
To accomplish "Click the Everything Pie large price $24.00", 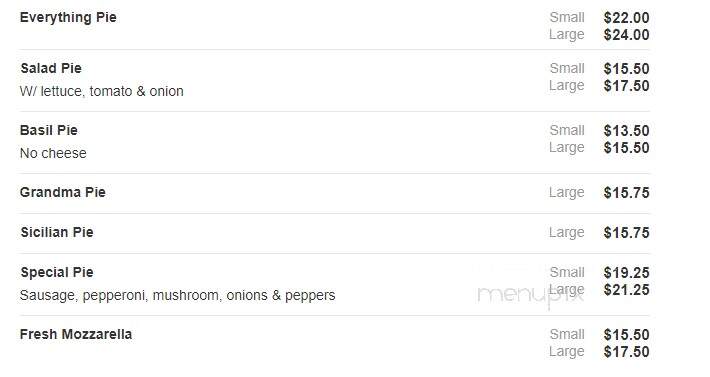I will click(626, 35).
